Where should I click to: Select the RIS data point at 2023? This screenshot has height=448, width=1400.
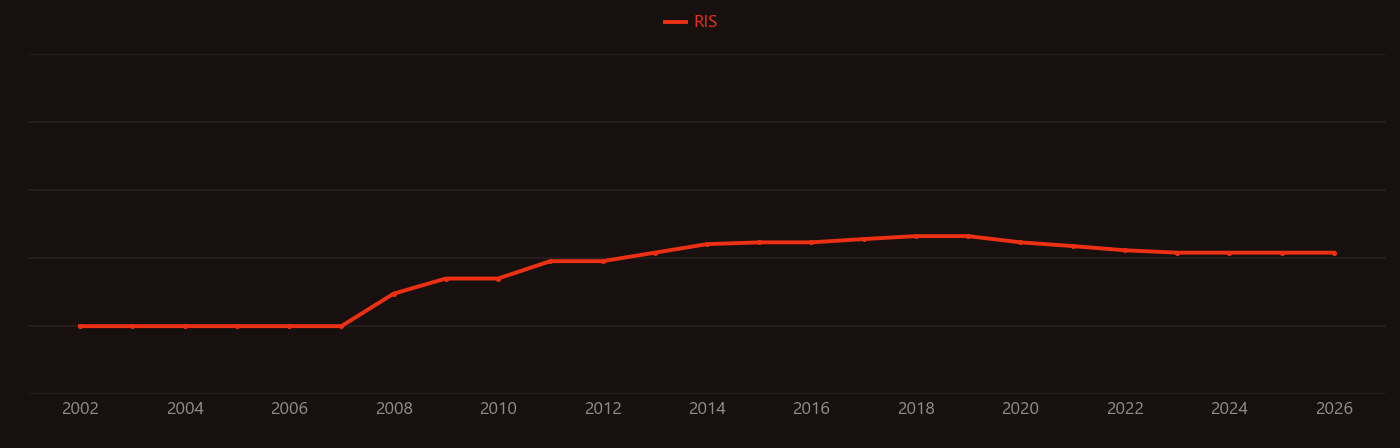point(1177,253)
